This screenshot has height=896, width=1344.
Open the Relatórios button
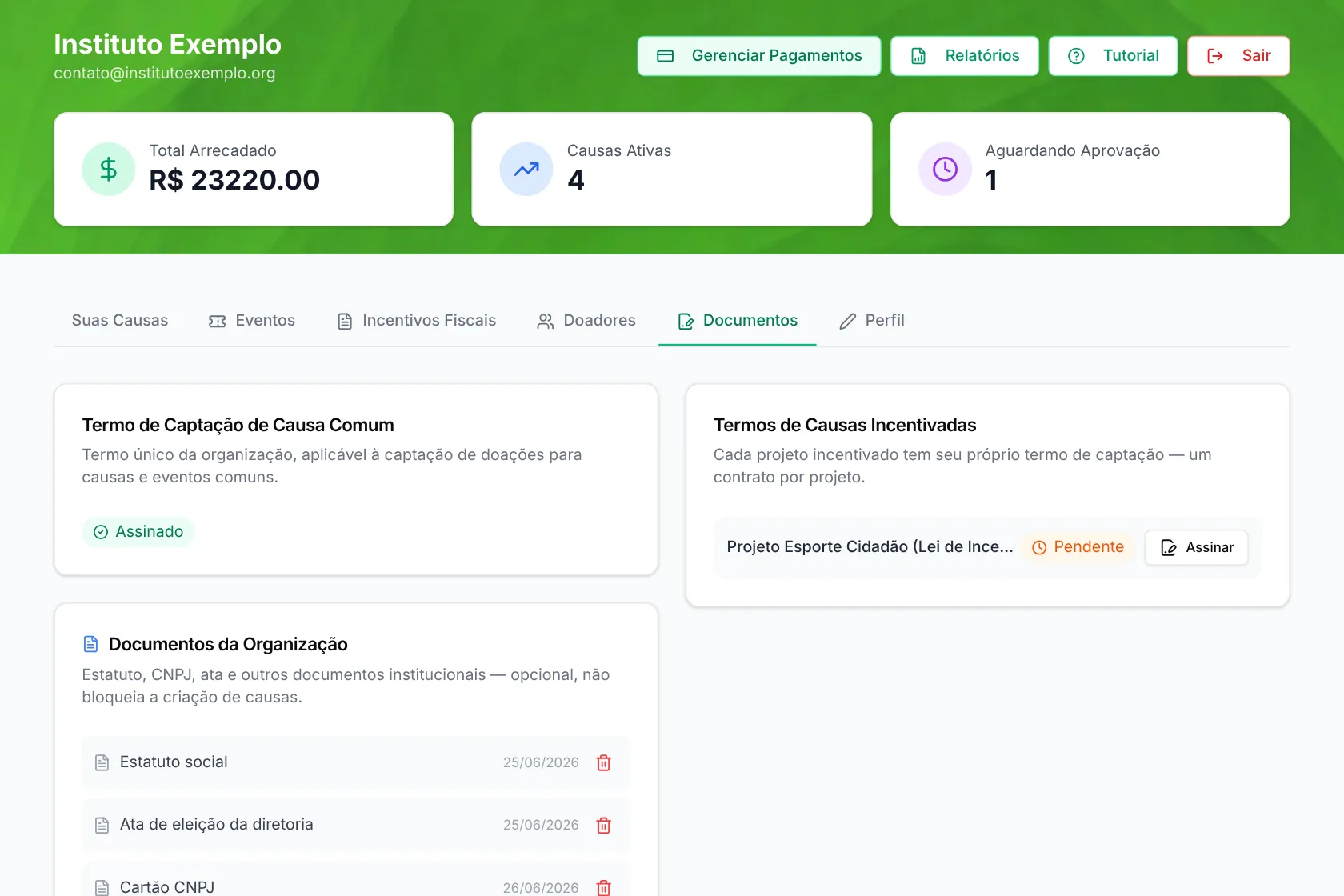click(965, 56)
